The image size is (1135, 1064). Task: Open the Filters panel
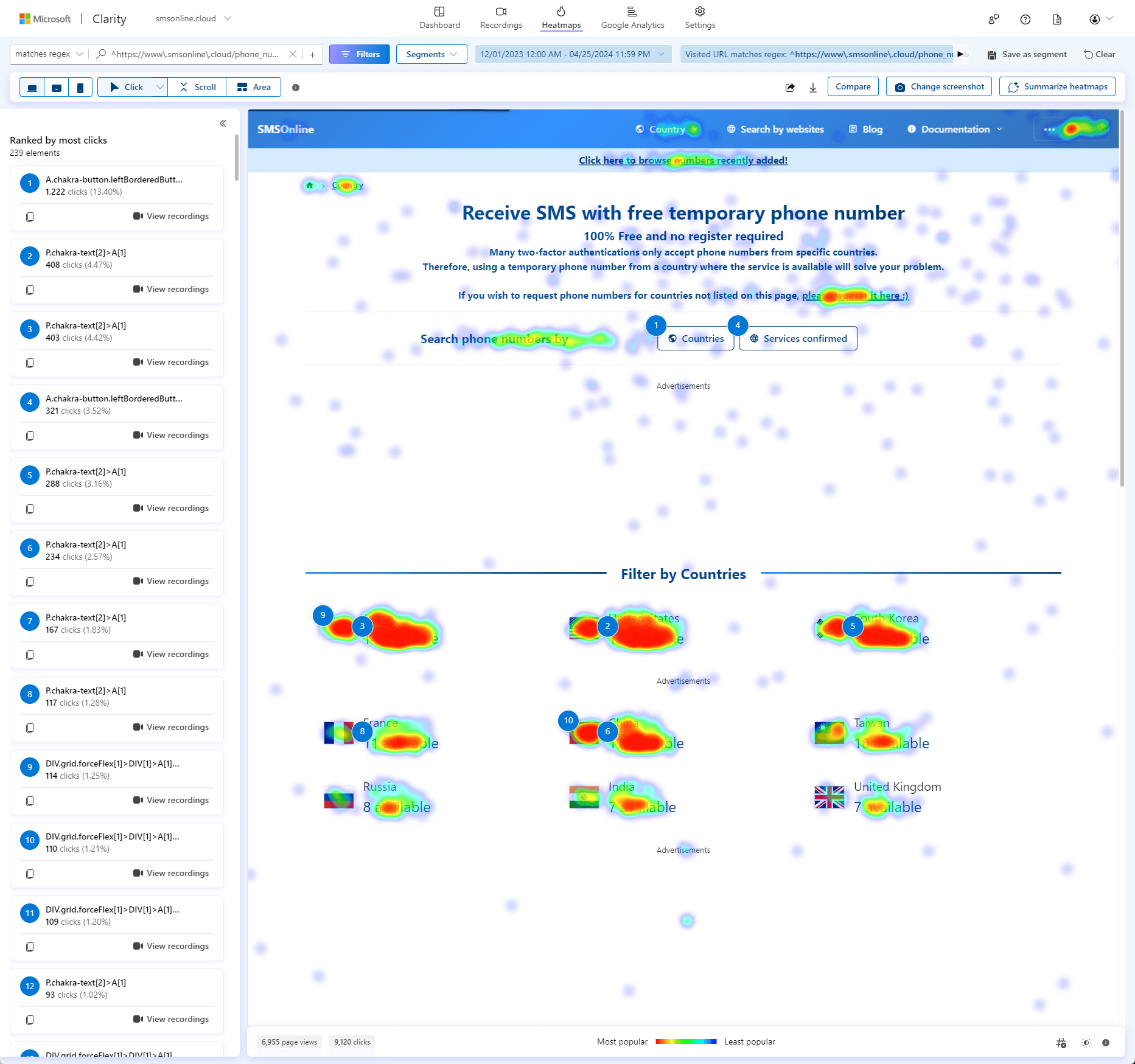pyautogui.click(x=360, y=54)
